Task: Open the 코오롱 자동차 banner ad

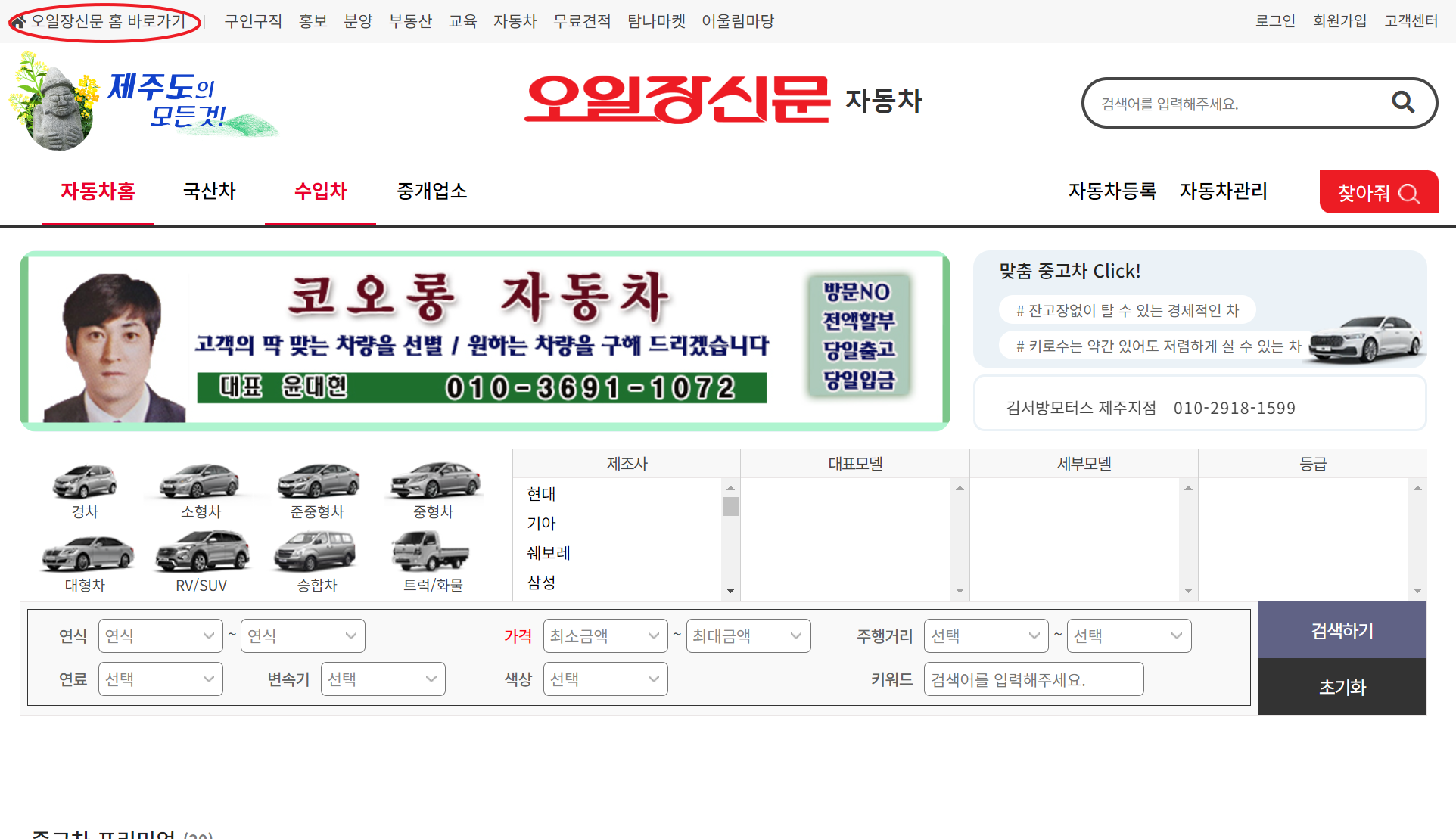Action: (x=485, y=341)
